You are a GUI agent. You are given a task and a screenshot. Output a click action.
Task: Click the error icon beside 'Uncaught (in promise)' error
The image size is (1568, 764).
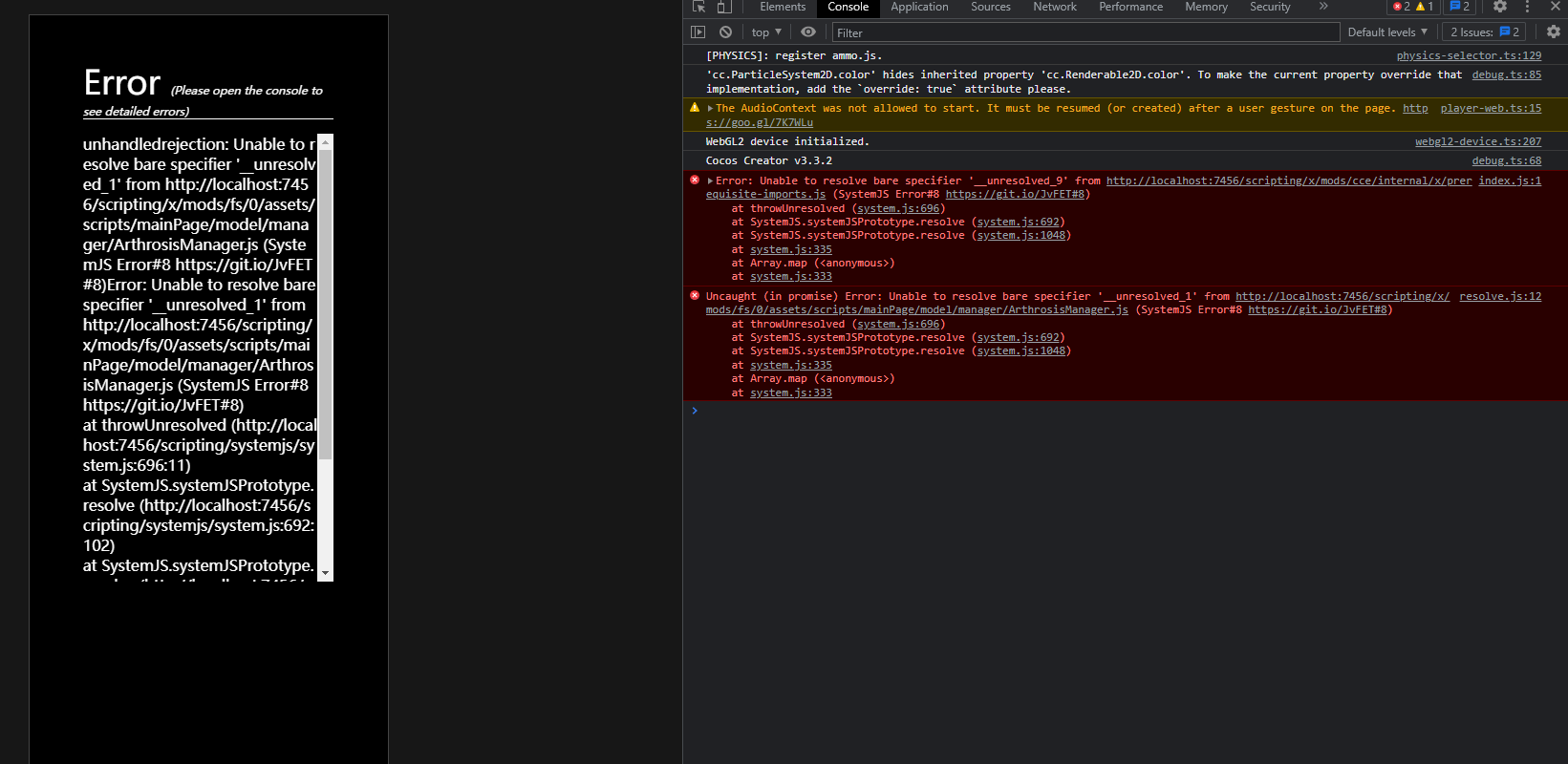tap(695, 295)
